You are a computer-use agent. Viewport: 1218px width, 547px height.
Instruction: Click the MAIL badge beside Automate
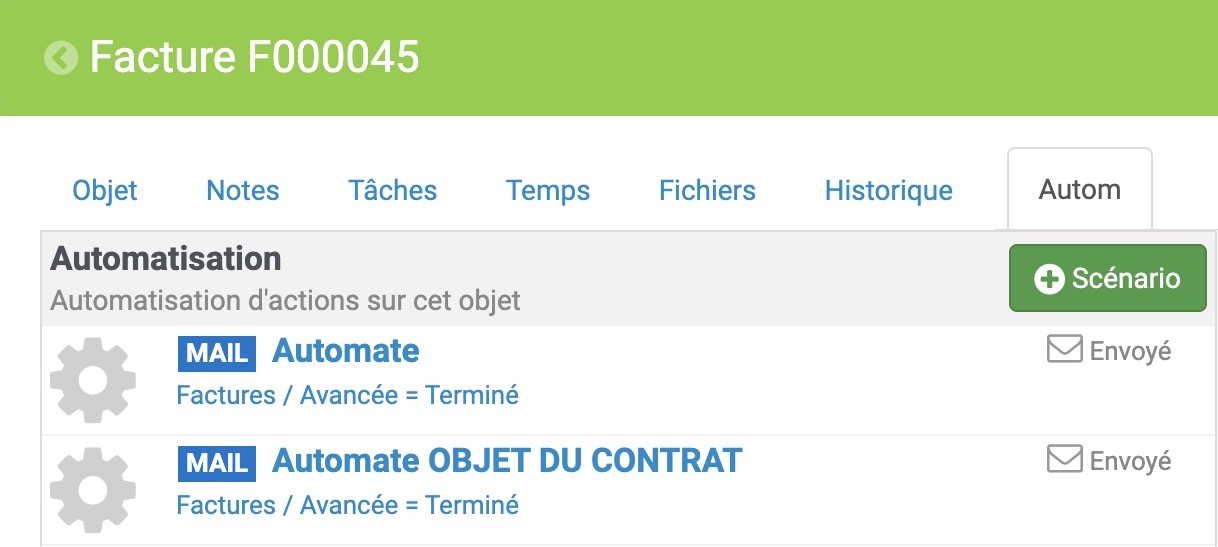[217, 353]
